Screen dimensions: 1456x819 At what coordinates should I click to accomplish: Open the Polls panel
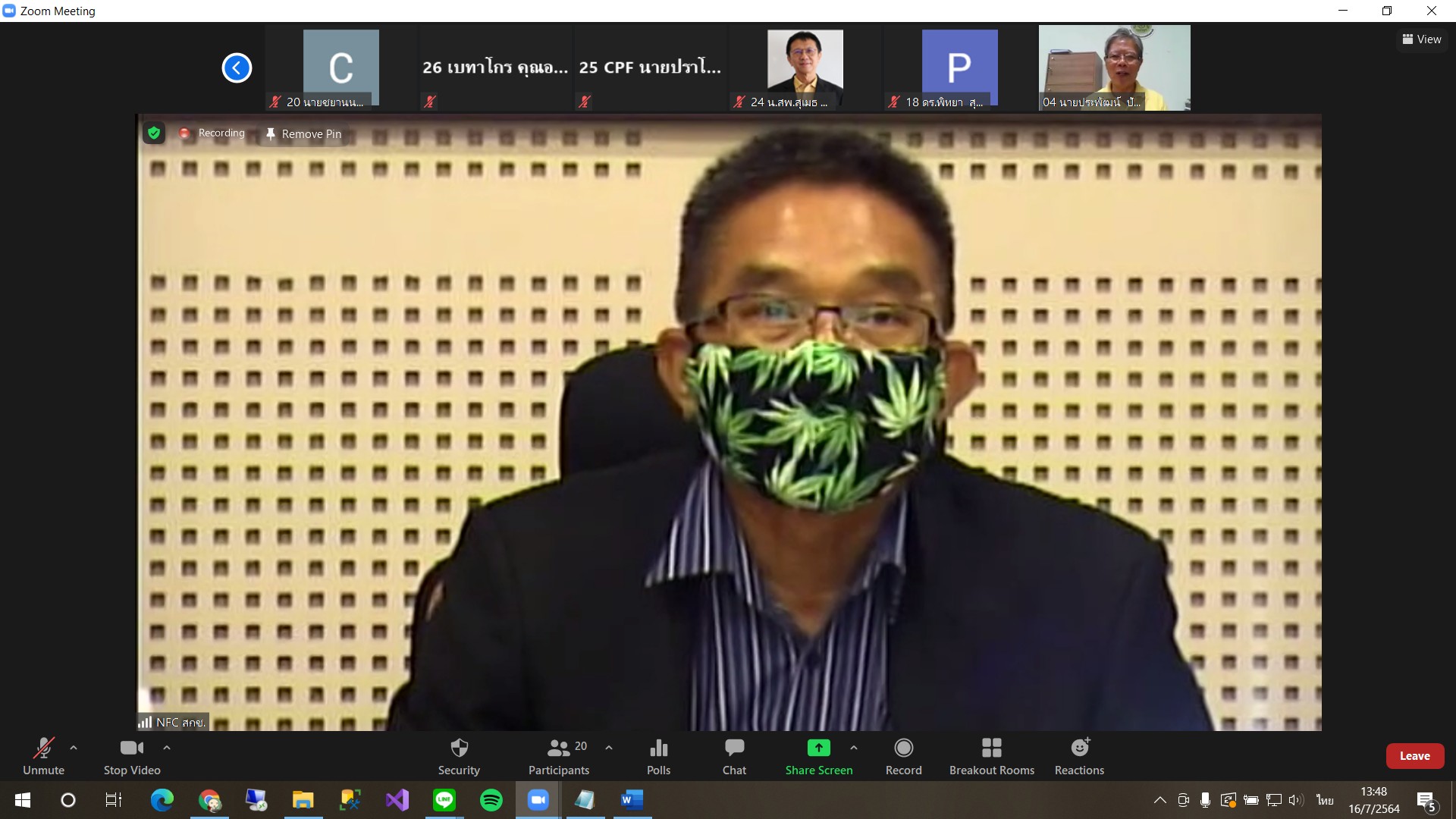pyautogui.click(x=658, y=756)
